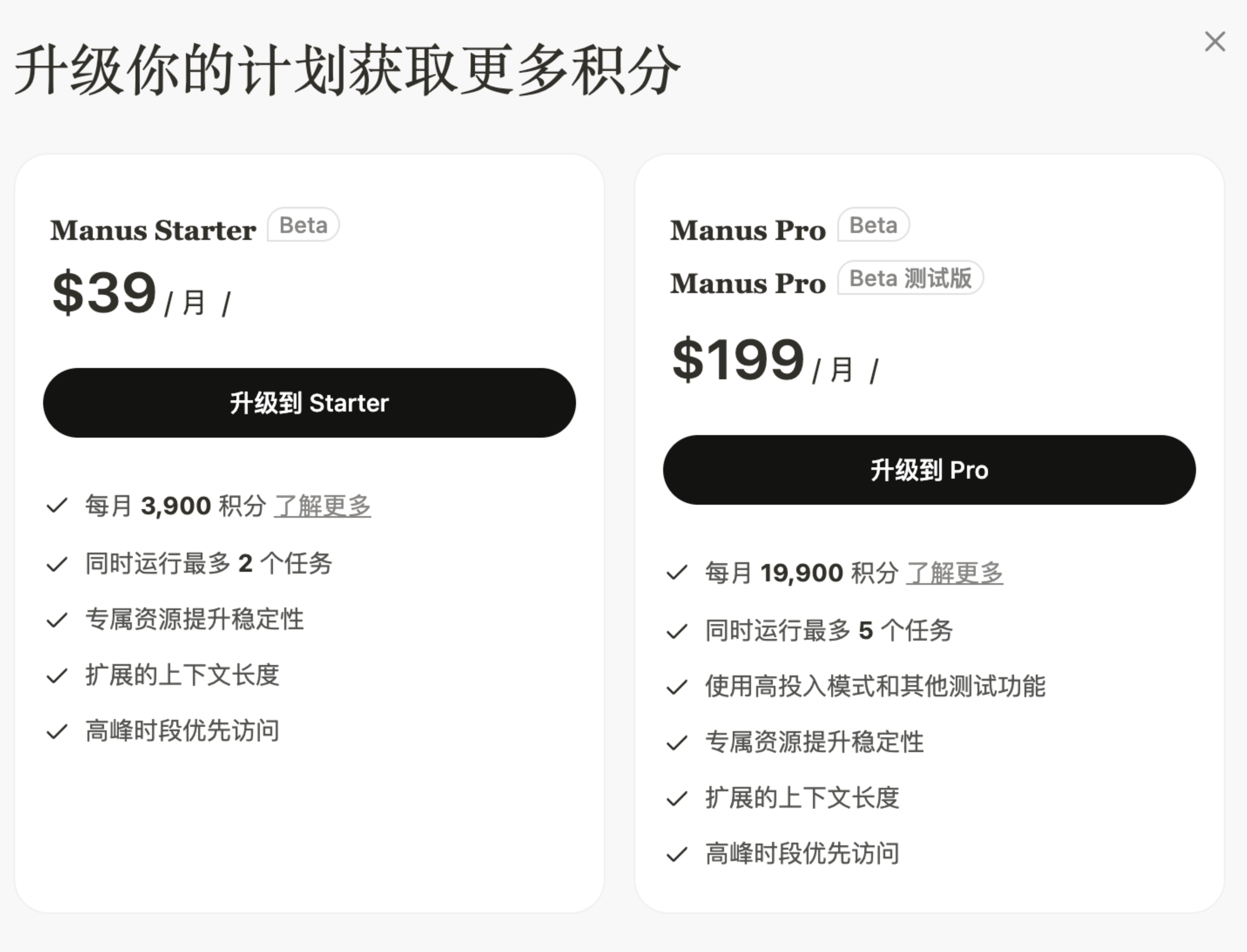Select the Beta 测试版 badge
The image size is (1247, 952).
pos(909,278)
